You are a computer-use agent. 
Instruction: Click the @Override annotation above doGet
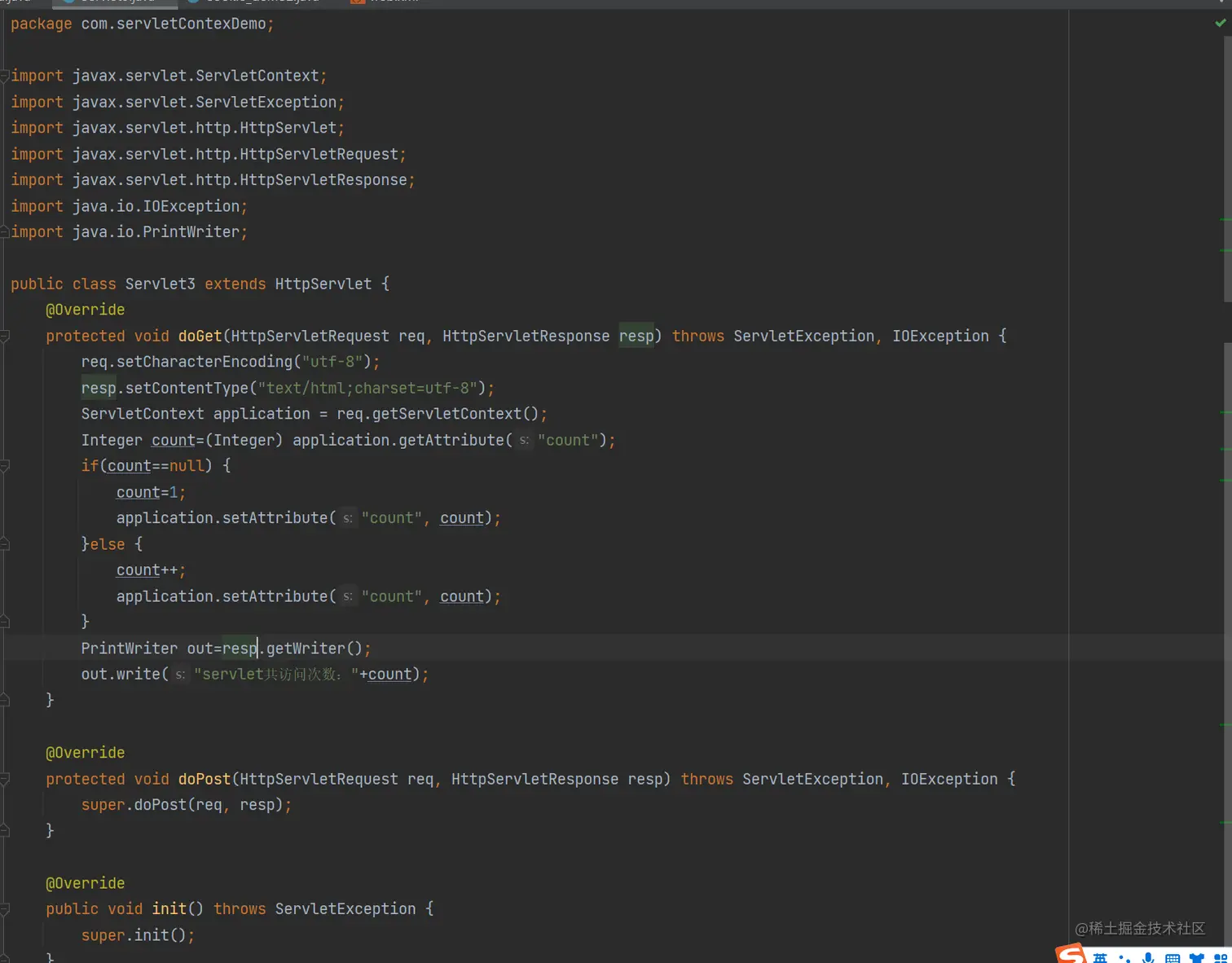point(86,310)
